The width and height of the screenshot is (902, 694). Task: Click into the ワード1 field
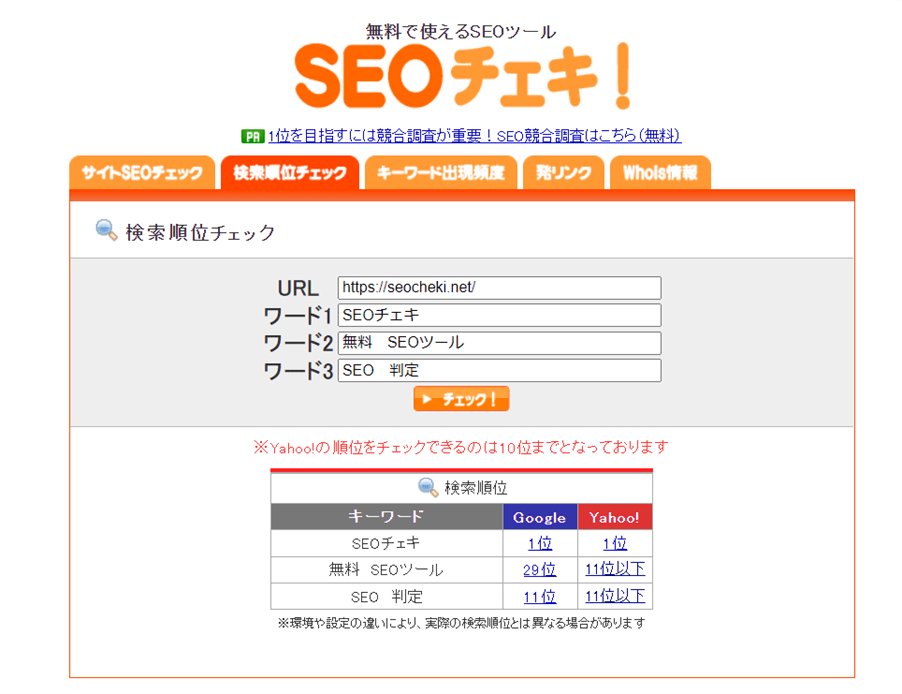[499, 315]
